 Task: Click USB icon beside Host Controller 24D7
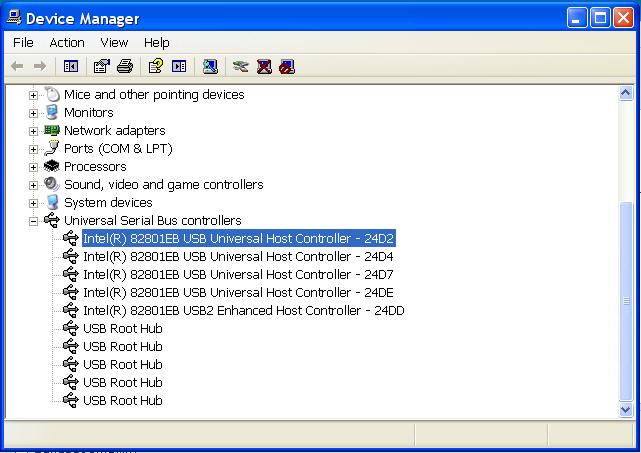[71, 274]
